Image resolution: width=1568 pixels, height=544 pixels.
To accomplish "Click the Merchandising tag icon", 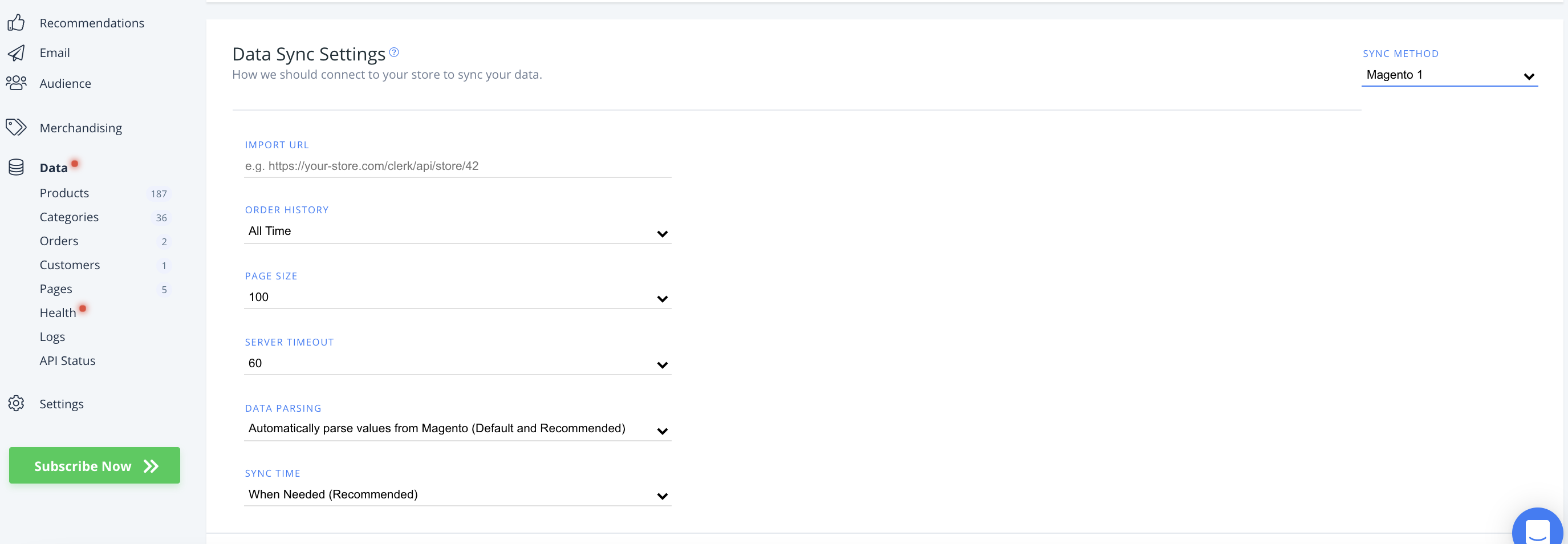I will (16, 127).
